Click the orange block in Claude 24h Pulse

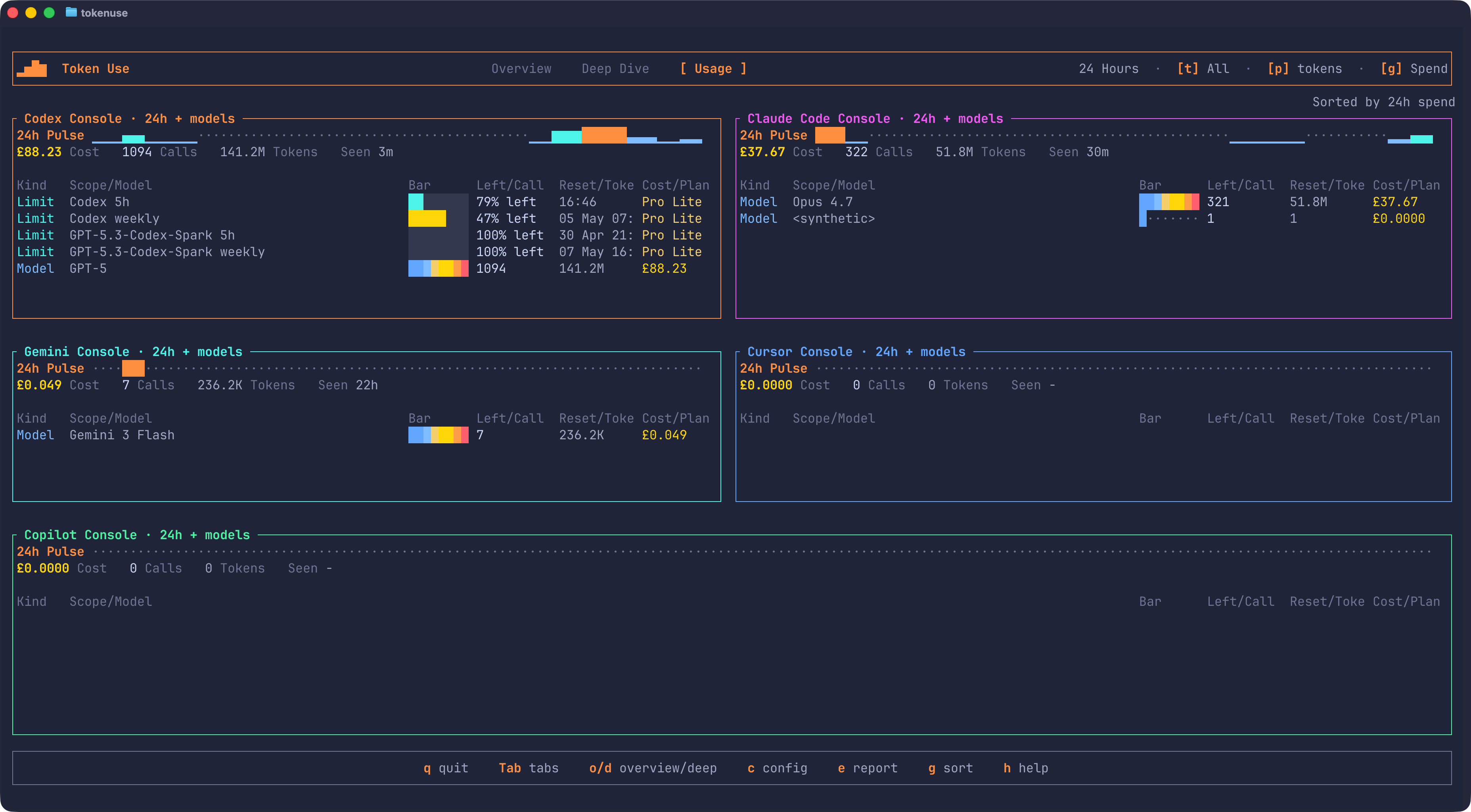pos(830,135)
